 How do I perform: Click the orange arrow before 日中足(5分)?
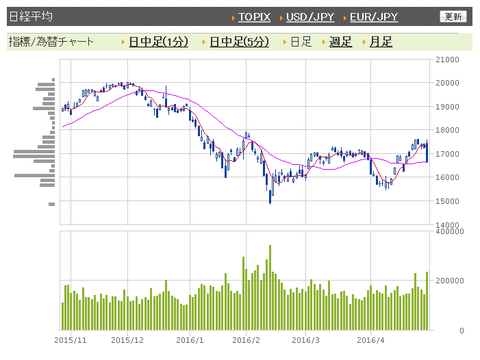[x=204, y=42]
